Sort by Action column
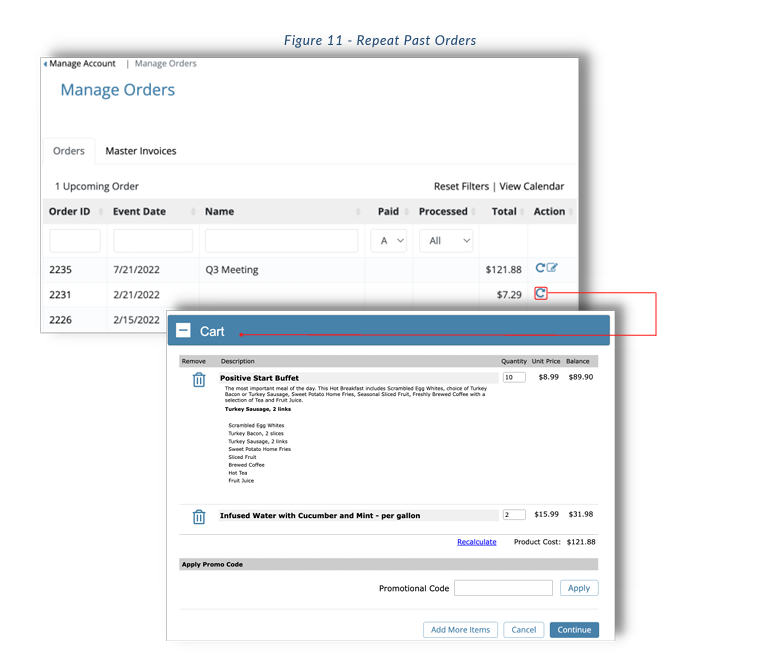764x660 pixels. tap(571, 211)
